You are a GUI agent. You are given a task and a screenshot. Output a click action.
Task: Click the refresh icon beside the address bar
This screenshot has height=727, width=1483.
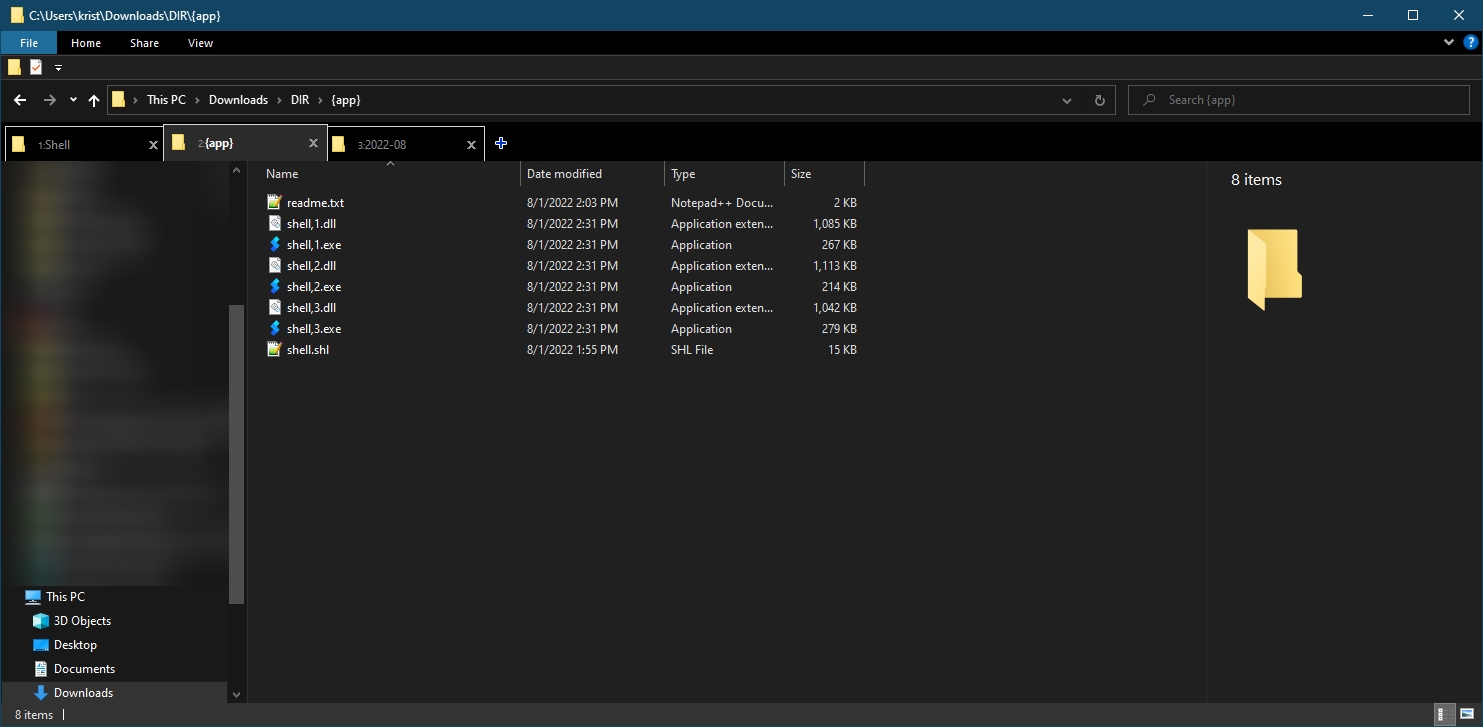(1098, 99)
